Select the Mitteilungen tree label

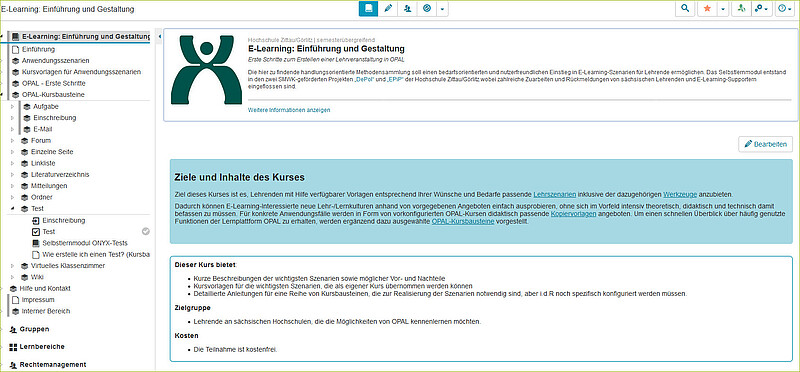tap(49, 186)
